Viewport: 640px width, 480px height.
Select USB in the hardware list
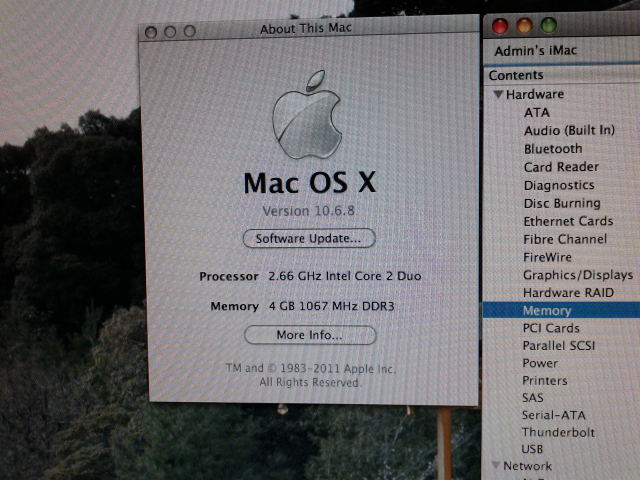[535, 451]
